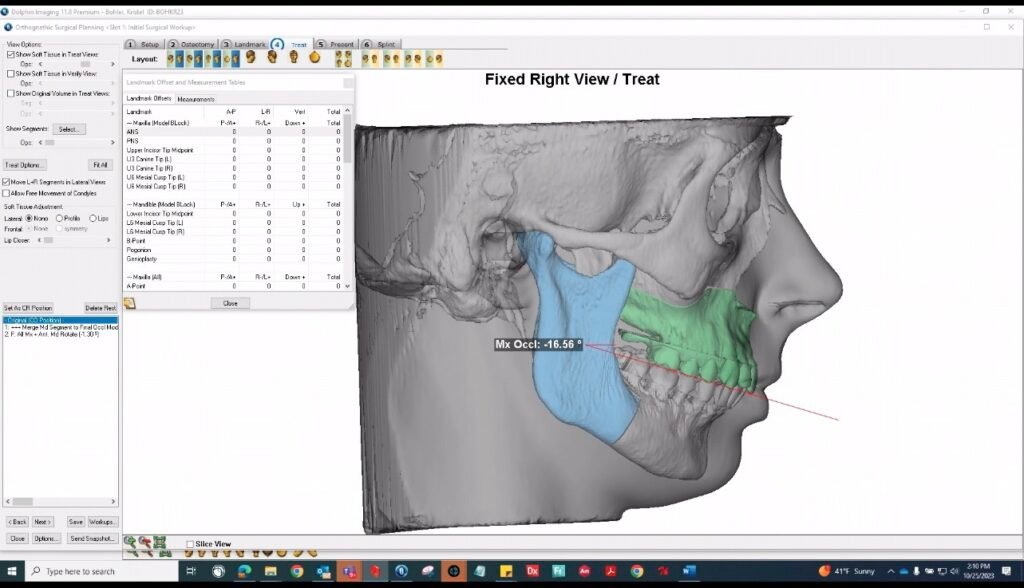
Task: Select the Profile lateral radio button
Action: click(x=59, y=218)
